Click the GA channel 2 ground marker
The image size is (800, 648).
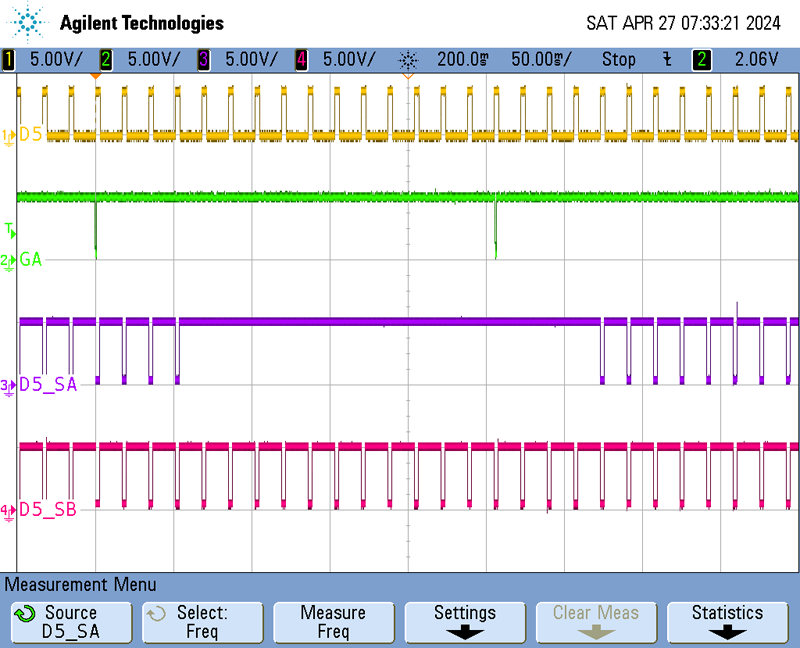coord(8,260)
